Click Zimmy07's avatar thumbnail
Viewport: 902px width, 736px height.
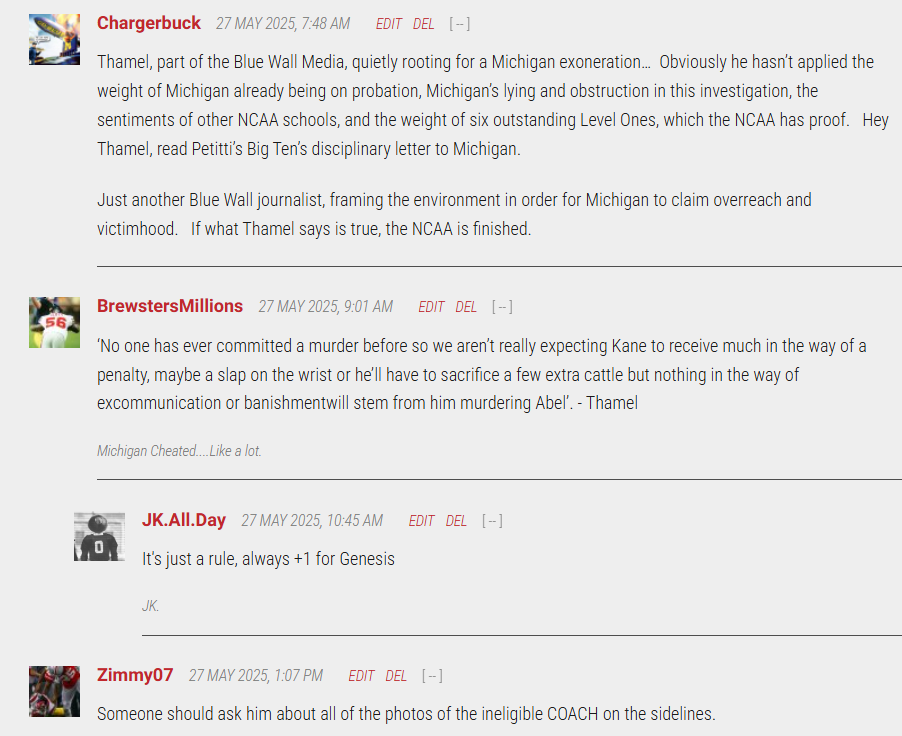(55, 691)
